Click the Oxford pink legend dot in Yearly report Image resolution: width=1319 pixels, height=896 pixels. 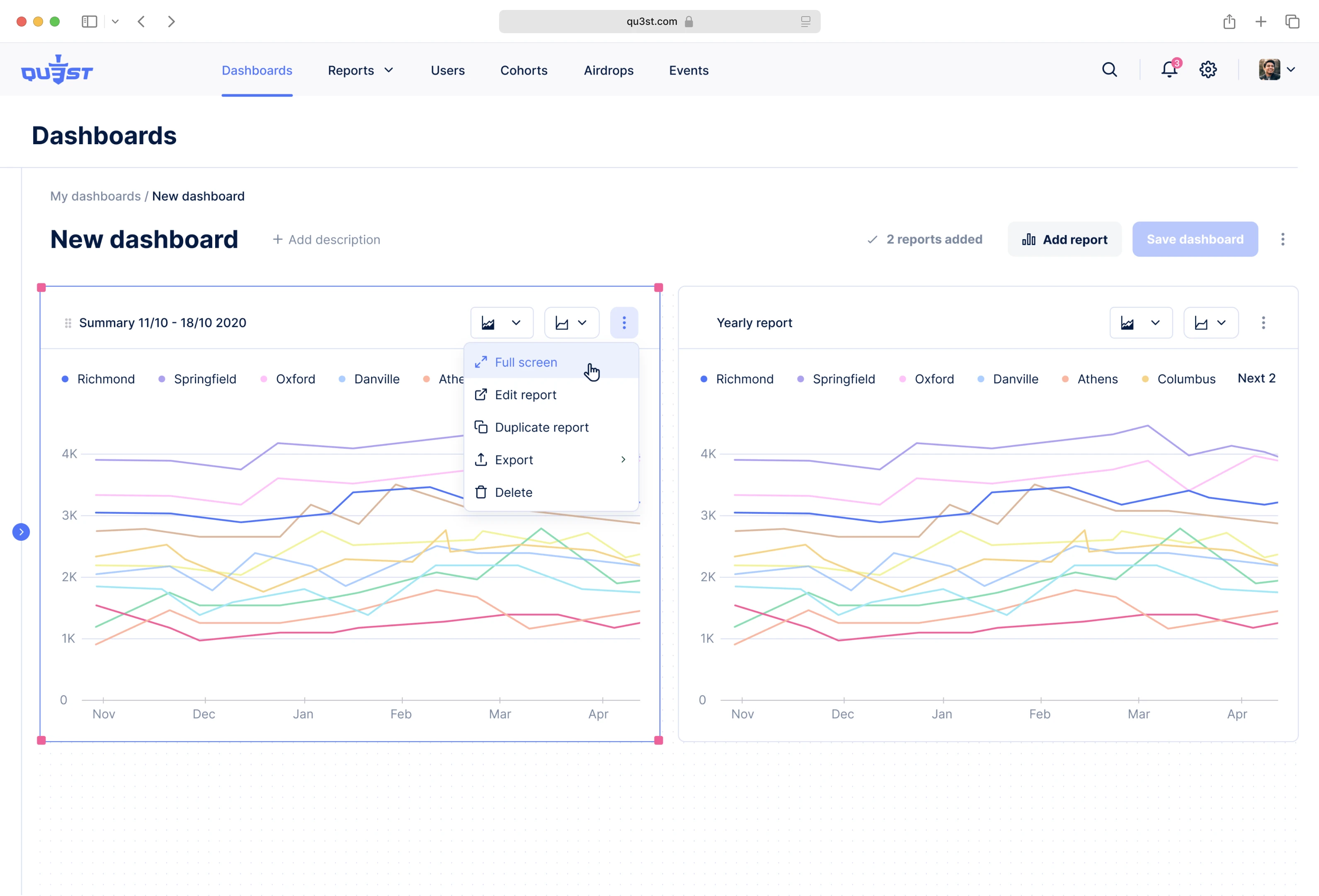point(902,379)
